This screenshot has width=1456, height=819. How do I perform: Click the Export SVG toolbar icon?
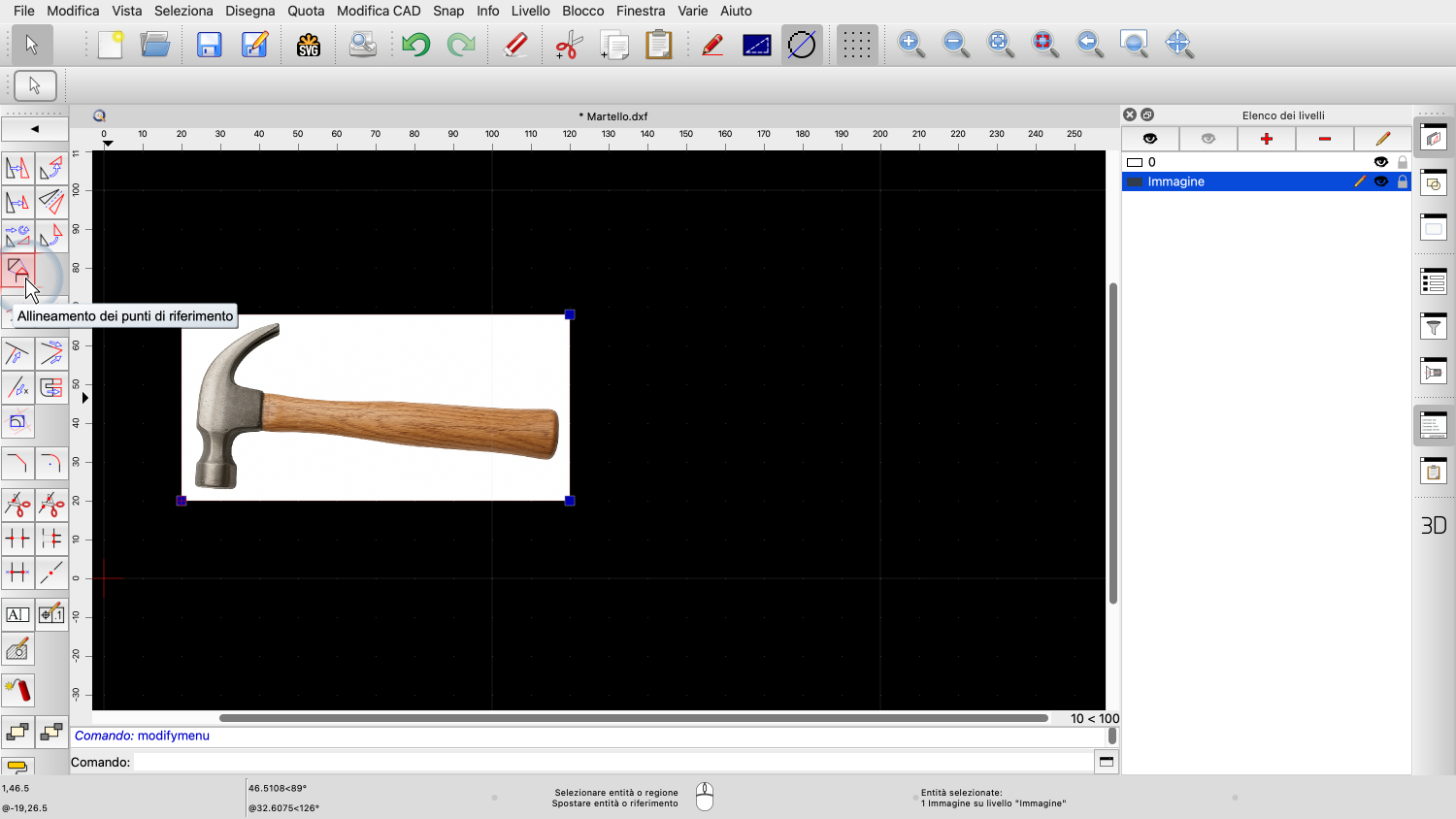click(x=309, y=45)
